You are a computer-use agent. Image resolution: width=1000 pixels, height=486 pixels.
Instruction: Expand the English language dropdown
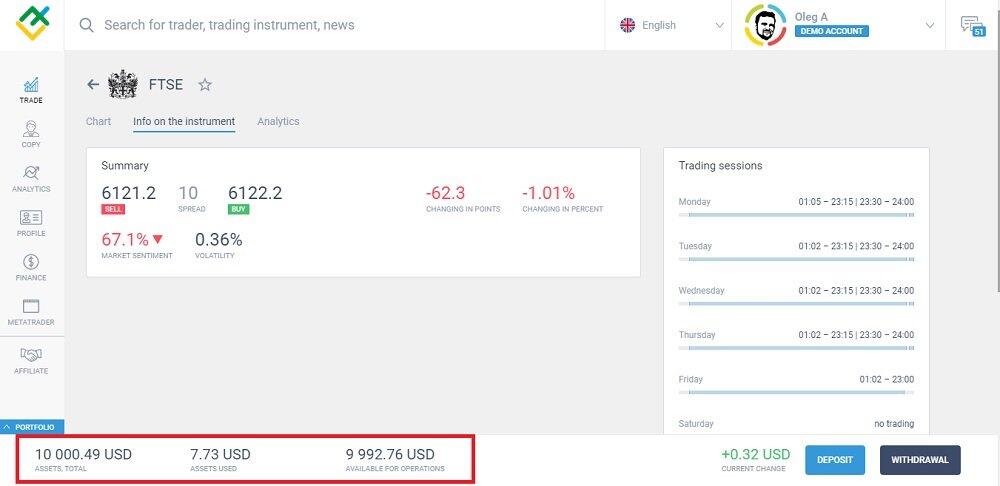pos(672,25)
